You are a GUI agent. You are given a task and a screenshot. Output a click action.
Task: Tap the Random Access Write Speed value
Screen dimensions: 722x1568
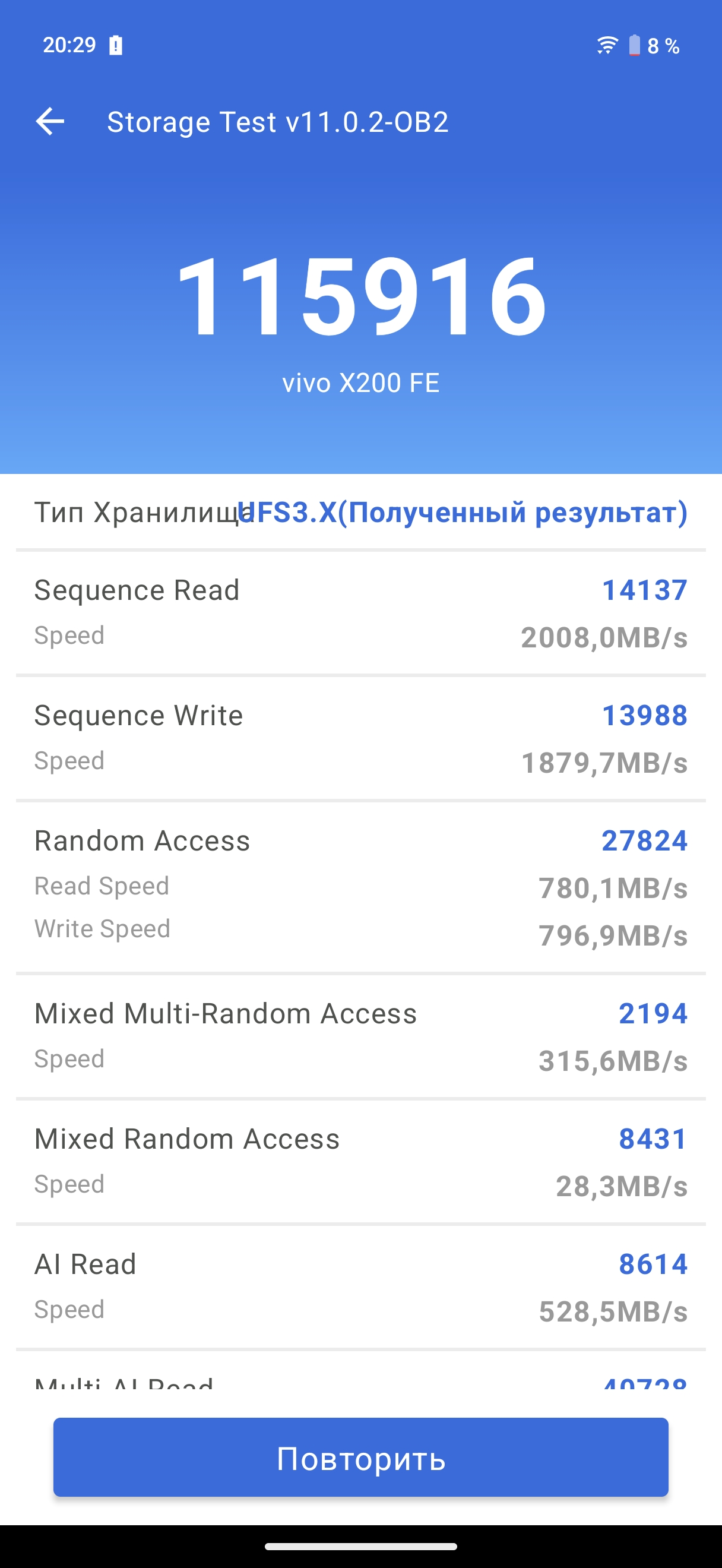[x=613, y=935]
